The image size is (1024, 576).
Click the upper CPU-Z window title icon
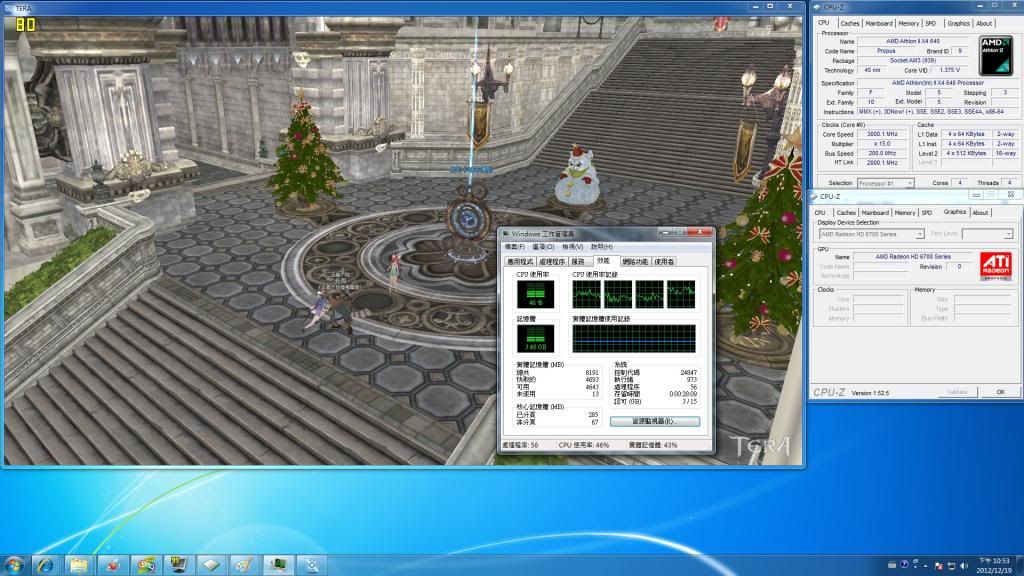[x=817, y=7]
